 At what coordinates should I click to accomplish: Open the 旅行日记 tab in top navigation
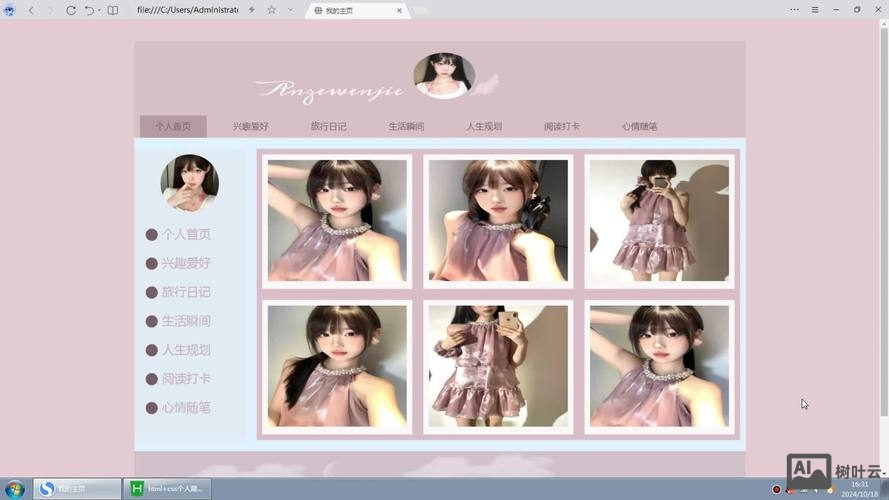click(x=328, y=127)
